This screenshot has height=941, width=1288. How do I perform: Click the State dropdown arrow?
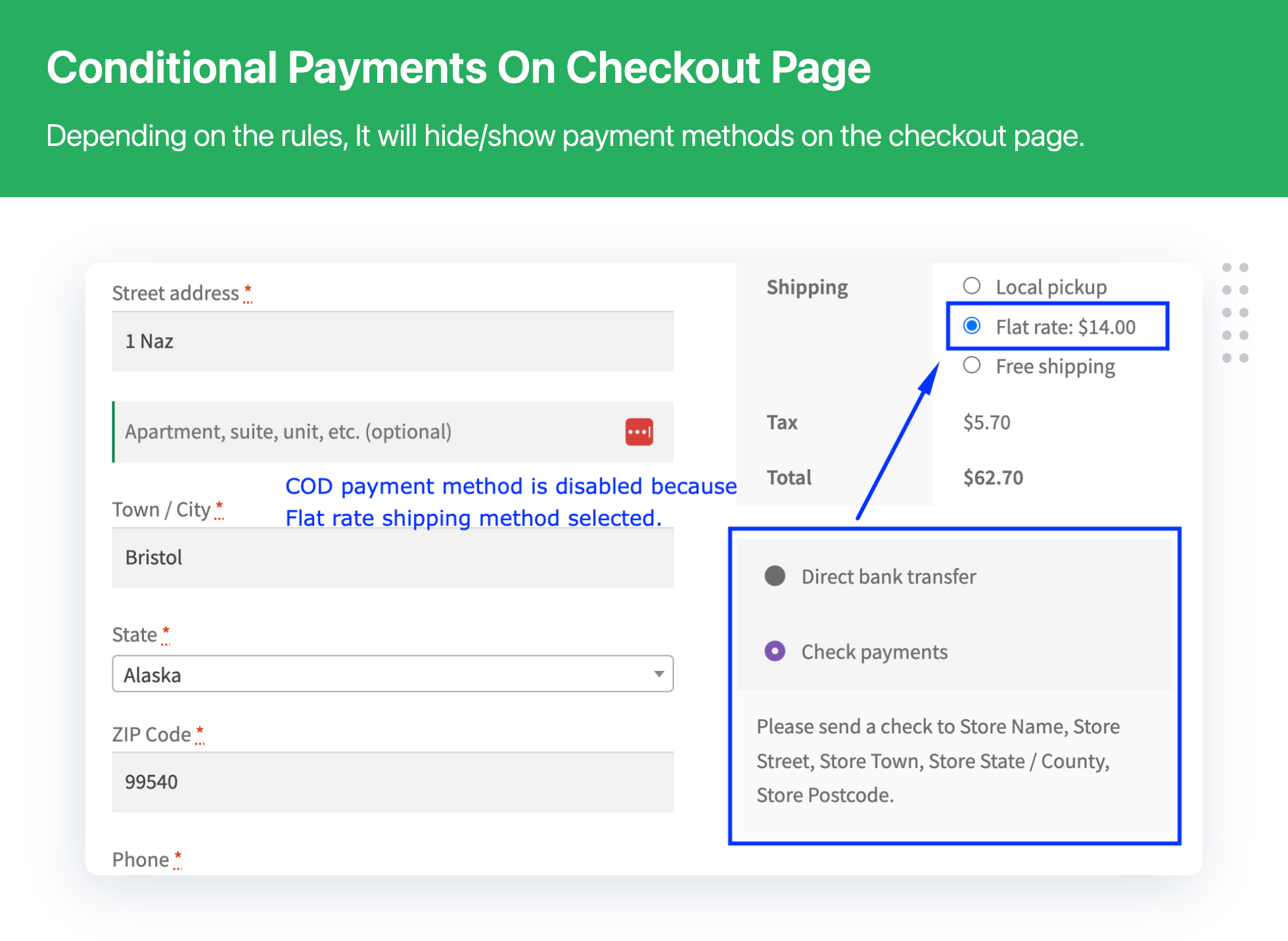coord(658,674)
